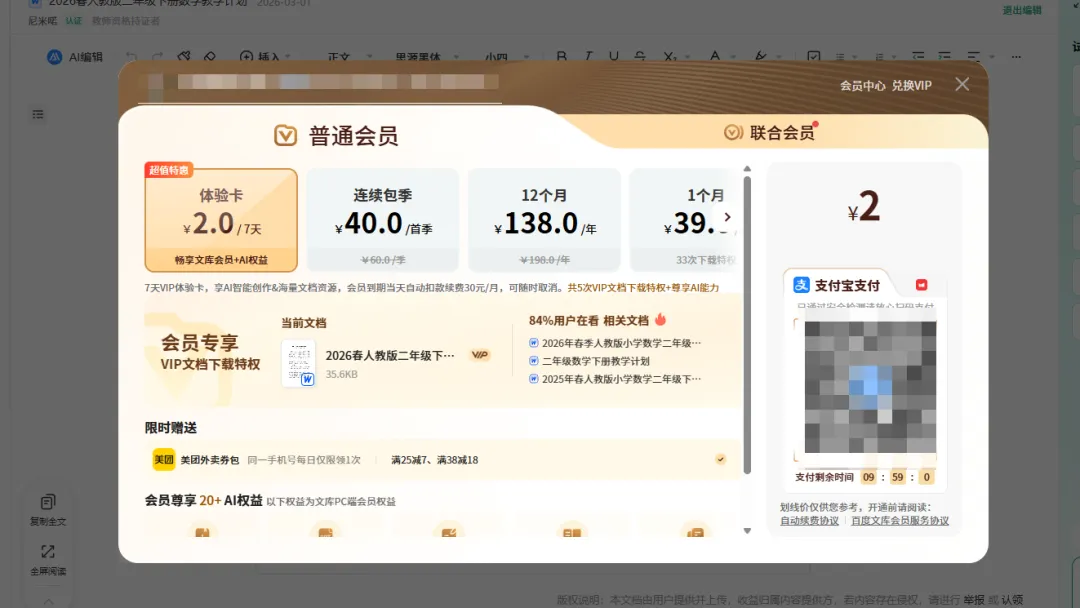
Task: Click the Alipay logo icon
Action: 801,285
